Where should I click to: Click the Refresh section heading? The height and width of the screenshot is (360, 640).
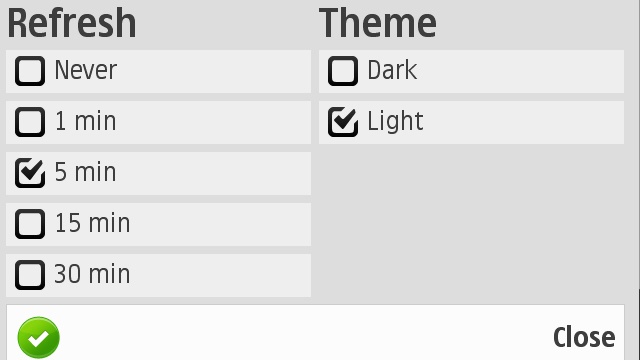tap(72, 23)
